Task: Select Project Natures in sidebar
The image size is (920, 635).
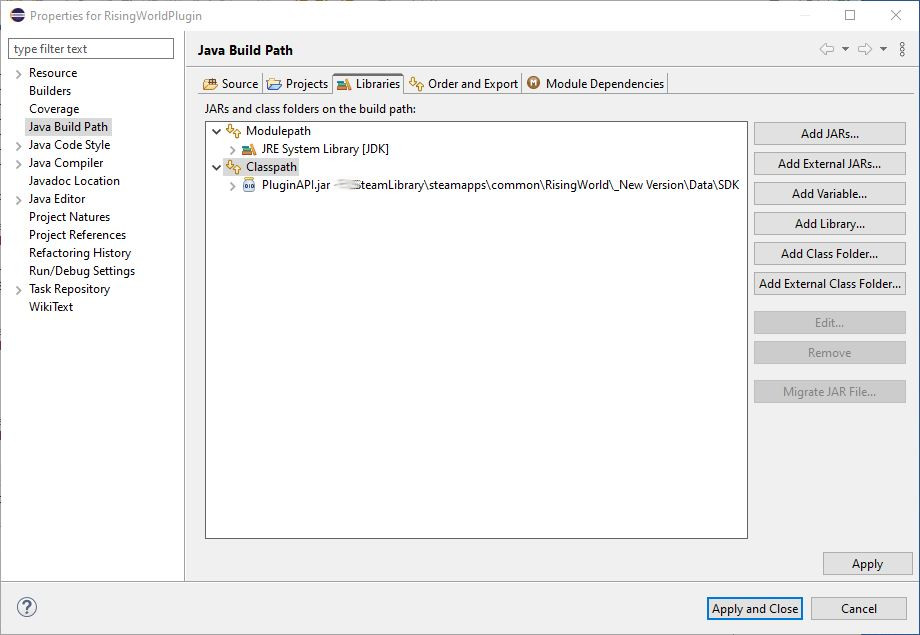Action: click(69, 217)
